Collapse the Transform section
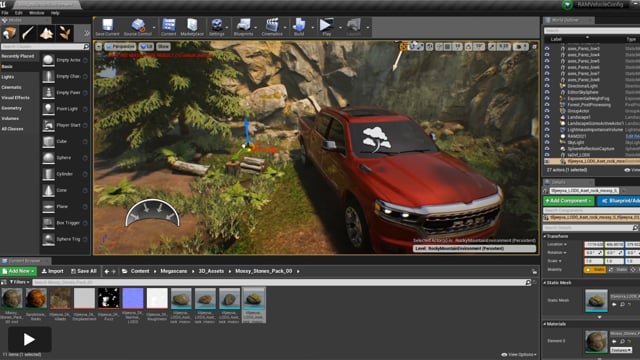The width and height of the screenshot is (640, 360). (545, 236)
